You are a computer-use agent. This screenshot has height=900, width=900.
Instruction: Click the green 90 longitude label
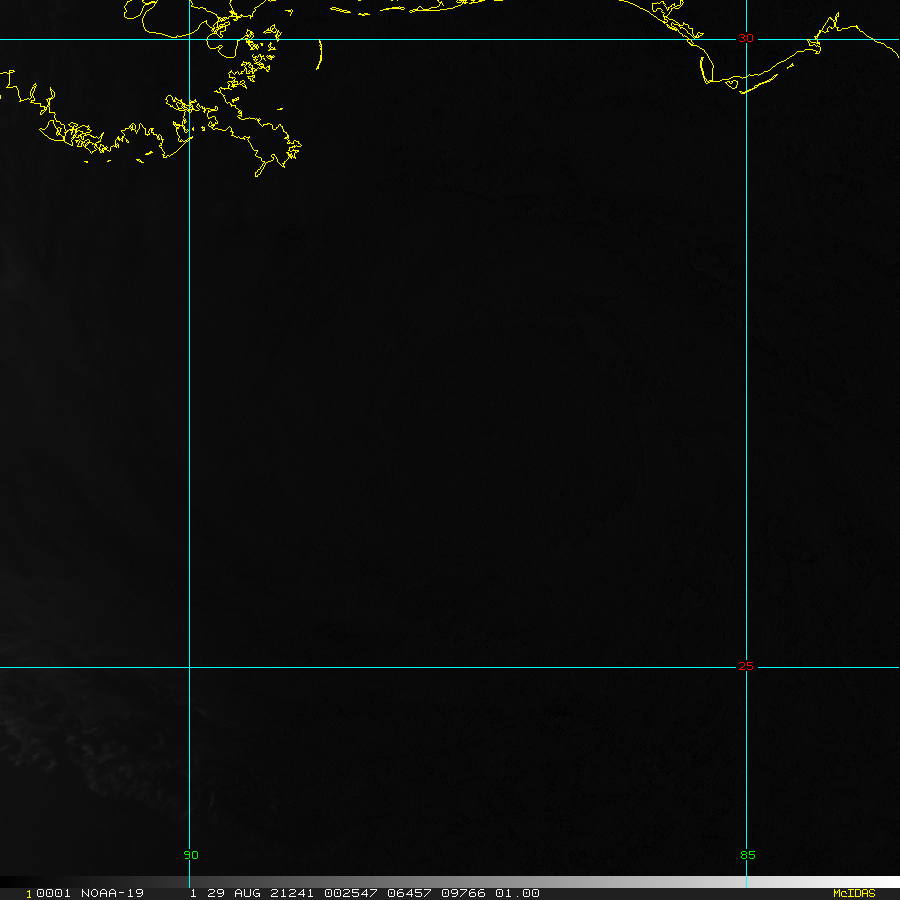click(191, 855)
